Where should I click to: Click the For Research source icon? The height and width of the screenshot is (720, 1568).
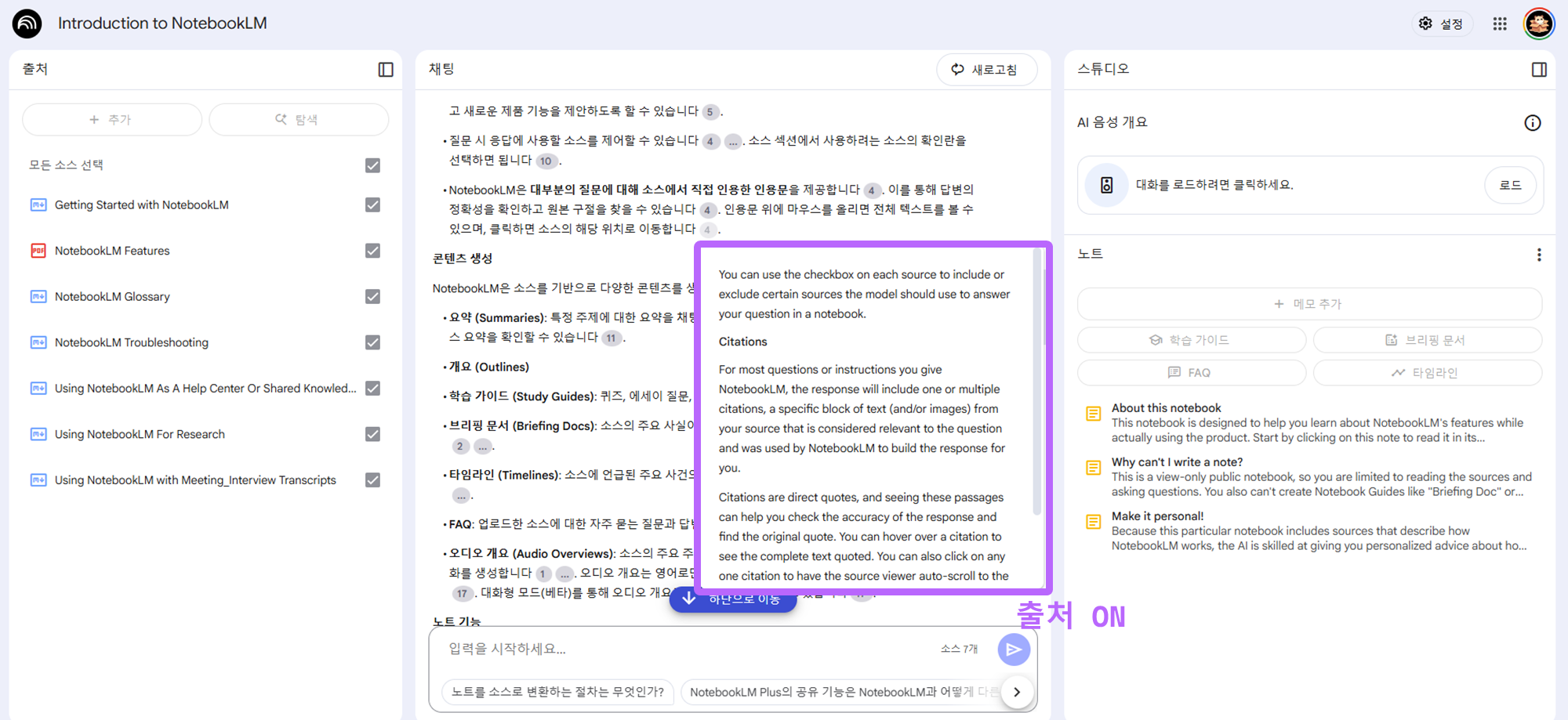38,434
